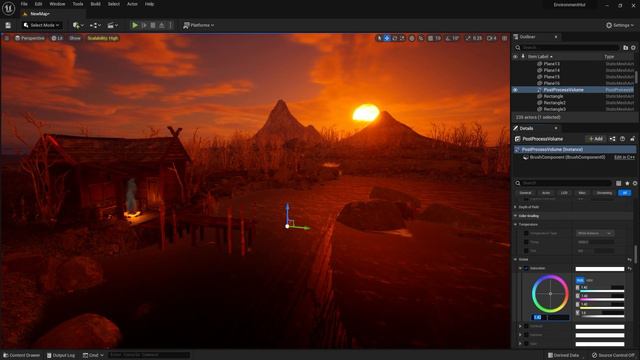This screenshot has width=640, height=360.
Task: Close the Outliner panel tab
Action: pos(556,37)
